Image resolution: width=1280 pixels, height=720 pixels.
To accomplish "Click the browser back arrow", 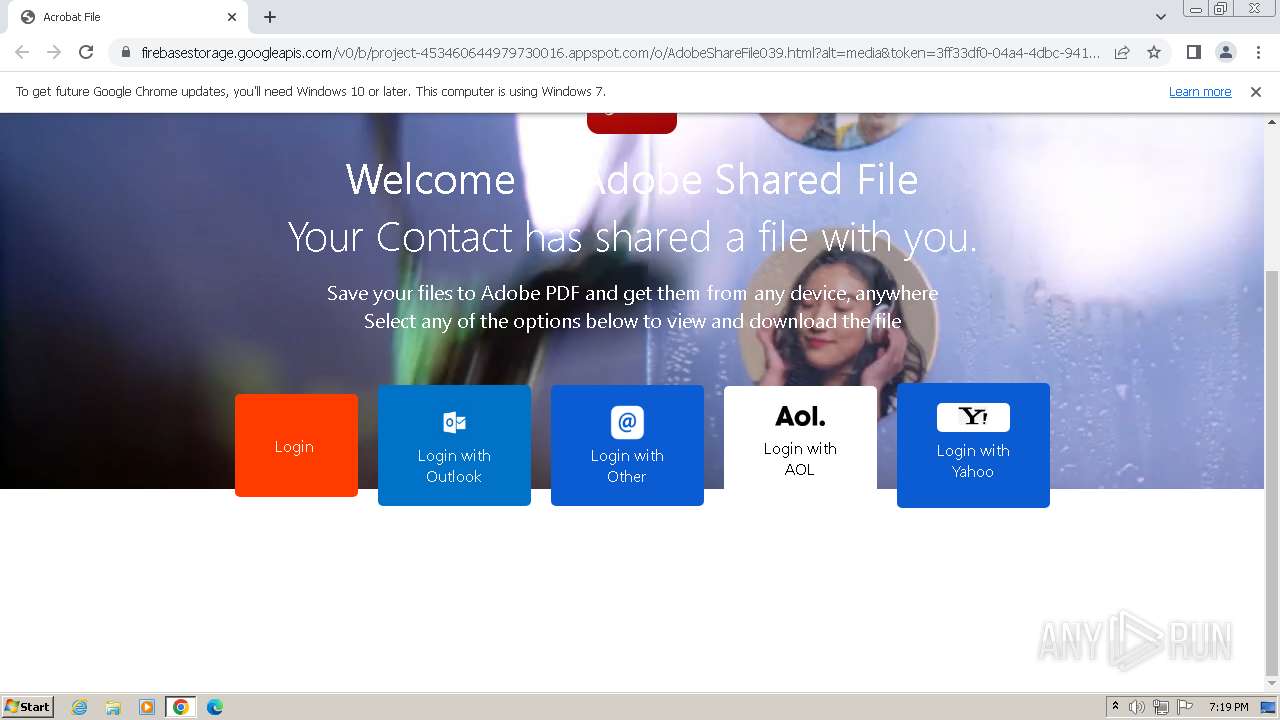I will point(22,52).
